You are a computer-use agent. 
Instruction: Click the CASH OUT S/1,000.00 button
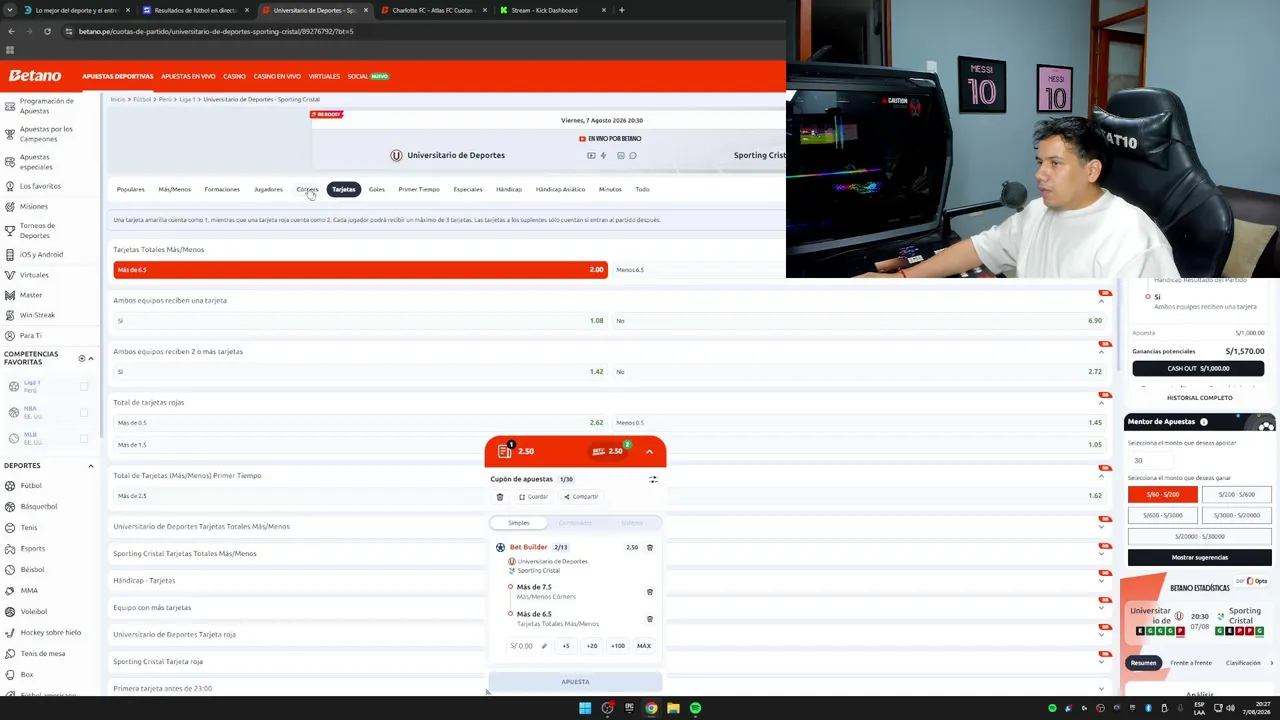(x=1198, y=368)
